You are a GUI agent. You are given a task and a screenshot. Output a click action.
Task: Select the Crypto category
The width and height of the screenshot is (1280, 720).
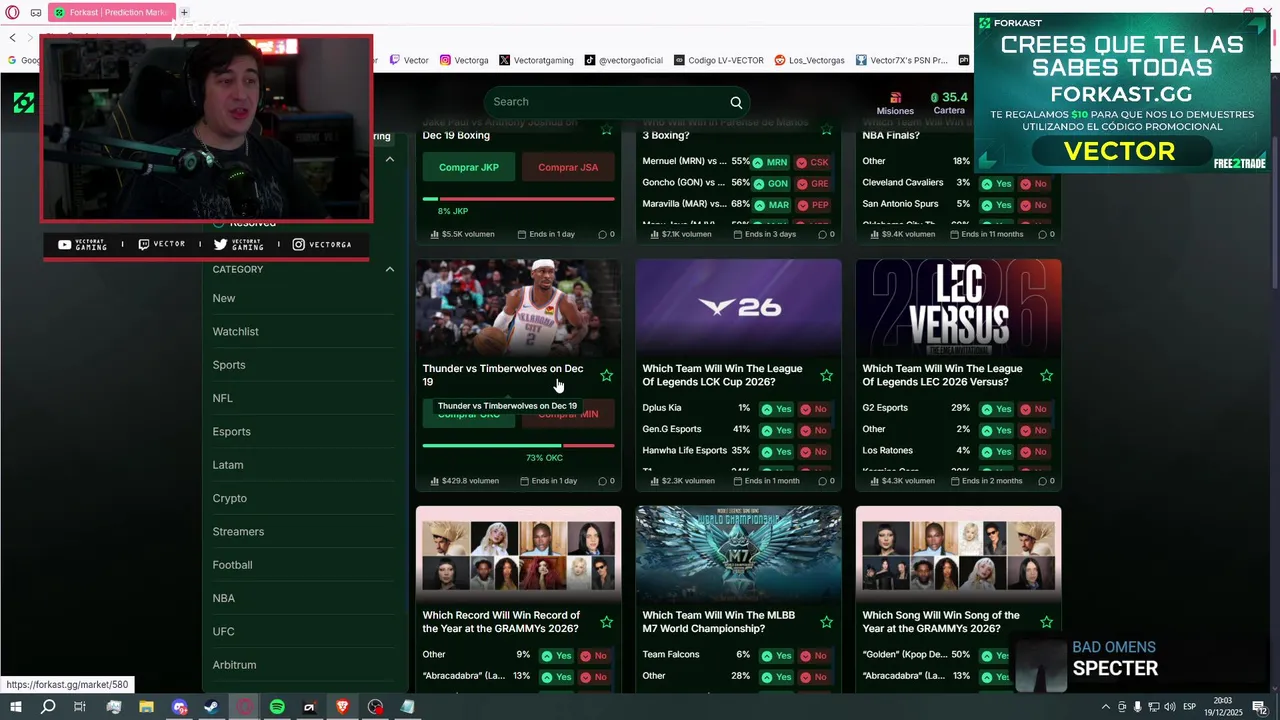click(229, 498)
